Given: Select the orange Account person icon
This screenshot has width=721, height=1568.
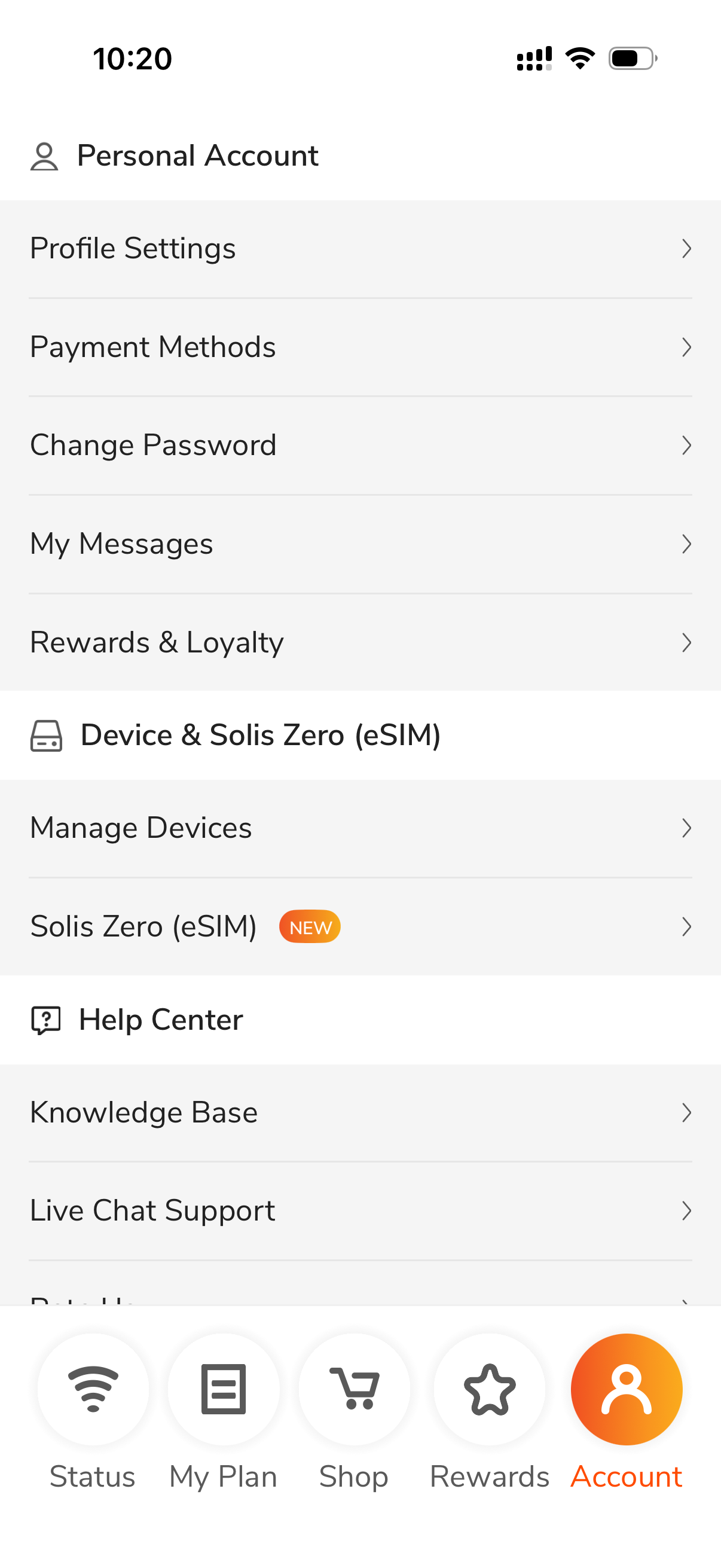Looking at the screenshot, I should click(x=626, y=1389).
